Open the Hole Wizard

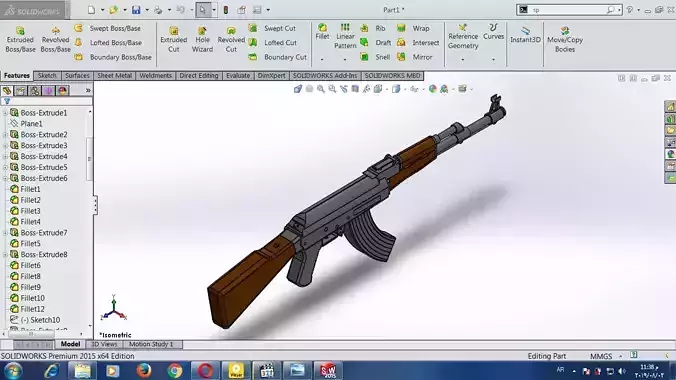pyautogui.click(x=202, y=39)
